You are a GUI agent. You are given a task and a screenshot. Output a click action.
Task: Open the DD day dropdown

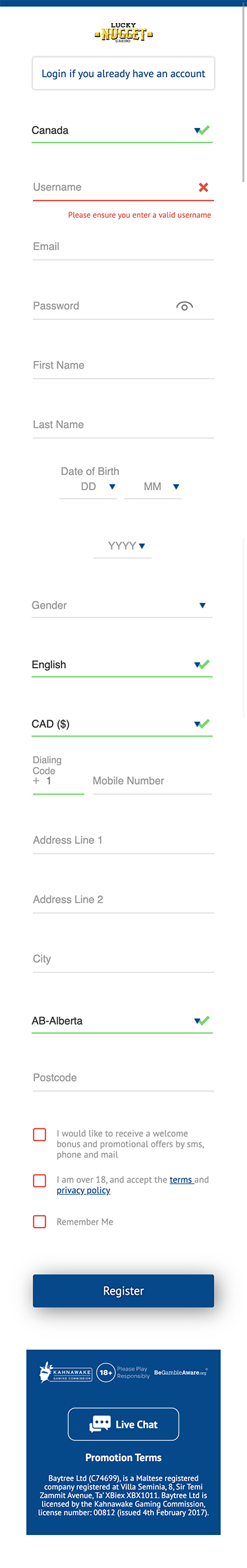tap(88, 487)
